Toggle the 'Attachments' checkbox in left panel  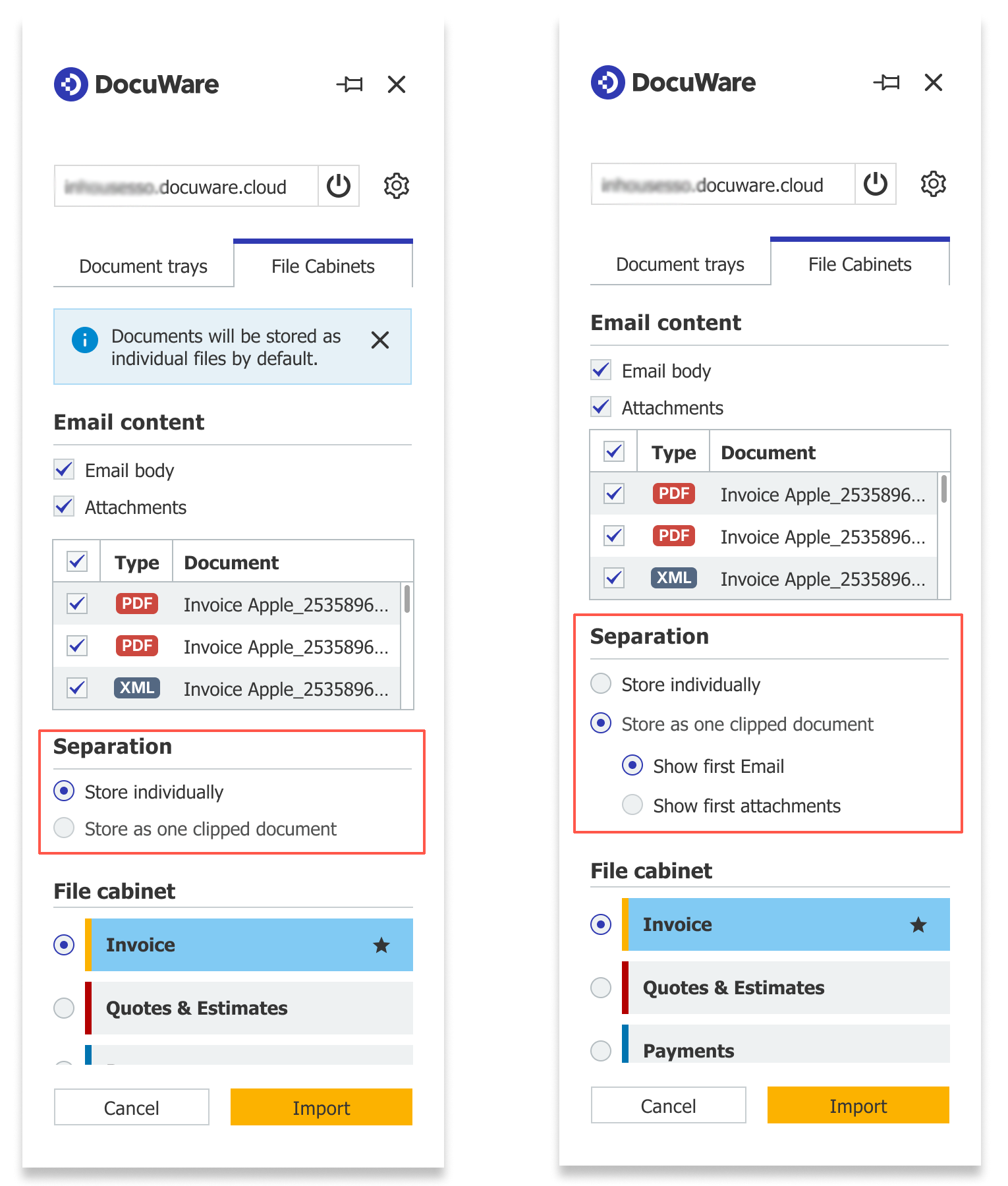click(x=64, y=507)
